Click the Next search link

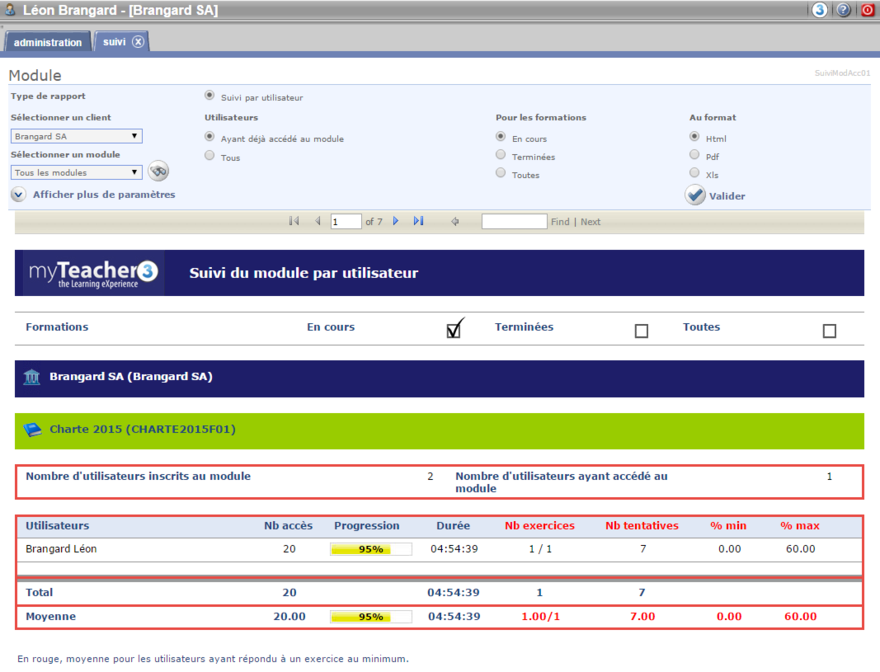coord(591,222)
